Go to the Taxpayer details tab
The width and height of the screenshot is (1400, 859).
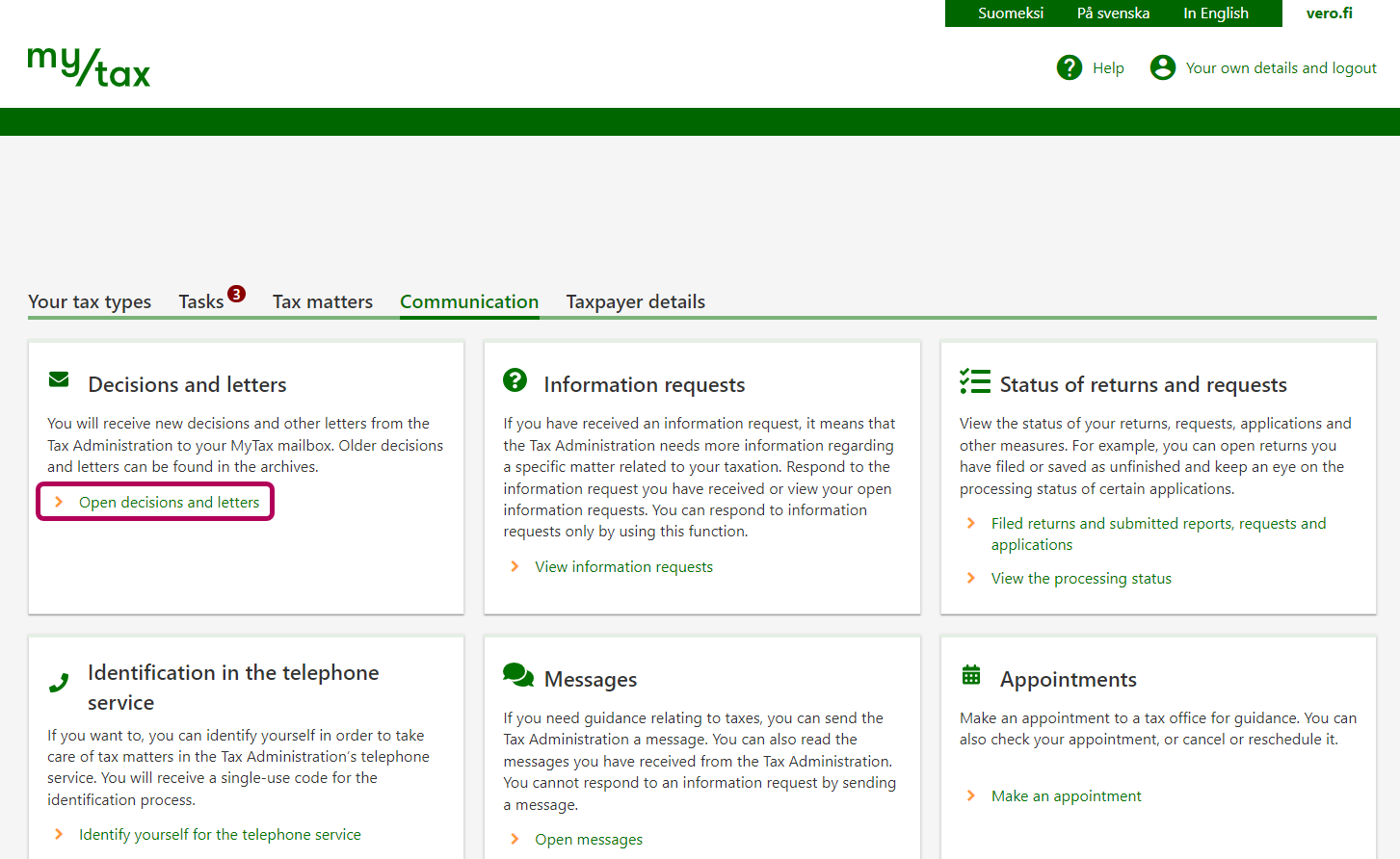coord(635,302)
